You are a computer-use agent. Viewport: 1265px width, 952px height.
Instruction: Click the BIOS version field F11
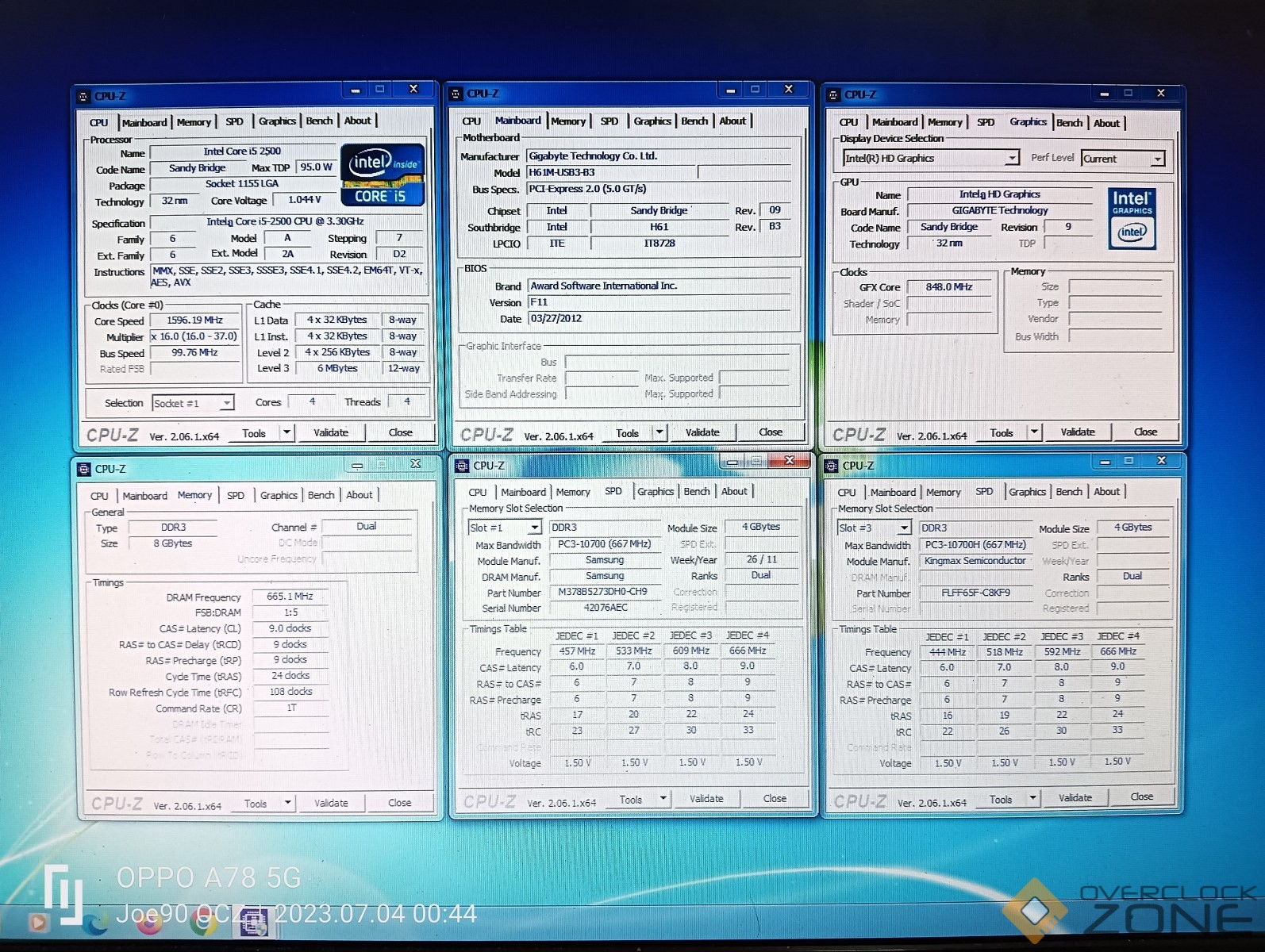[659, 302]
